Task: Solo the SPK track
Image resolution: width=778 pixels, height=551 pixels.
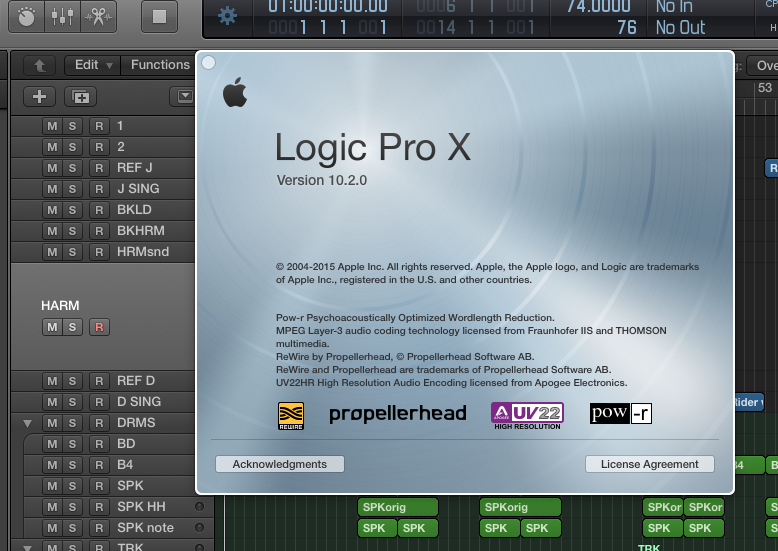Action: (72, 485)
